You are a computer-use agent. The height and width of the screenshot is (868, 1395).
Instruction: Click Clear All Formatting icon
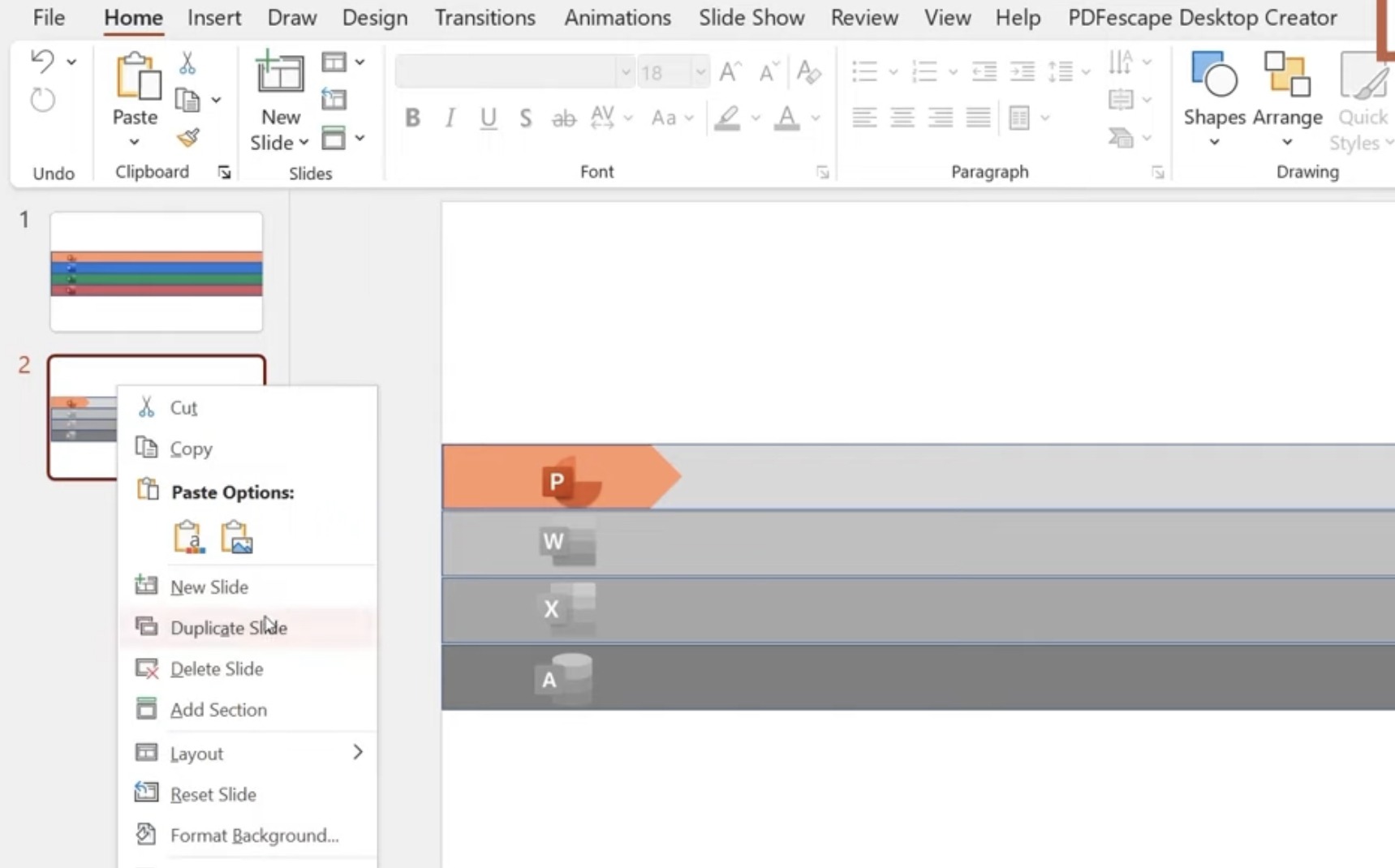point(808,72)
